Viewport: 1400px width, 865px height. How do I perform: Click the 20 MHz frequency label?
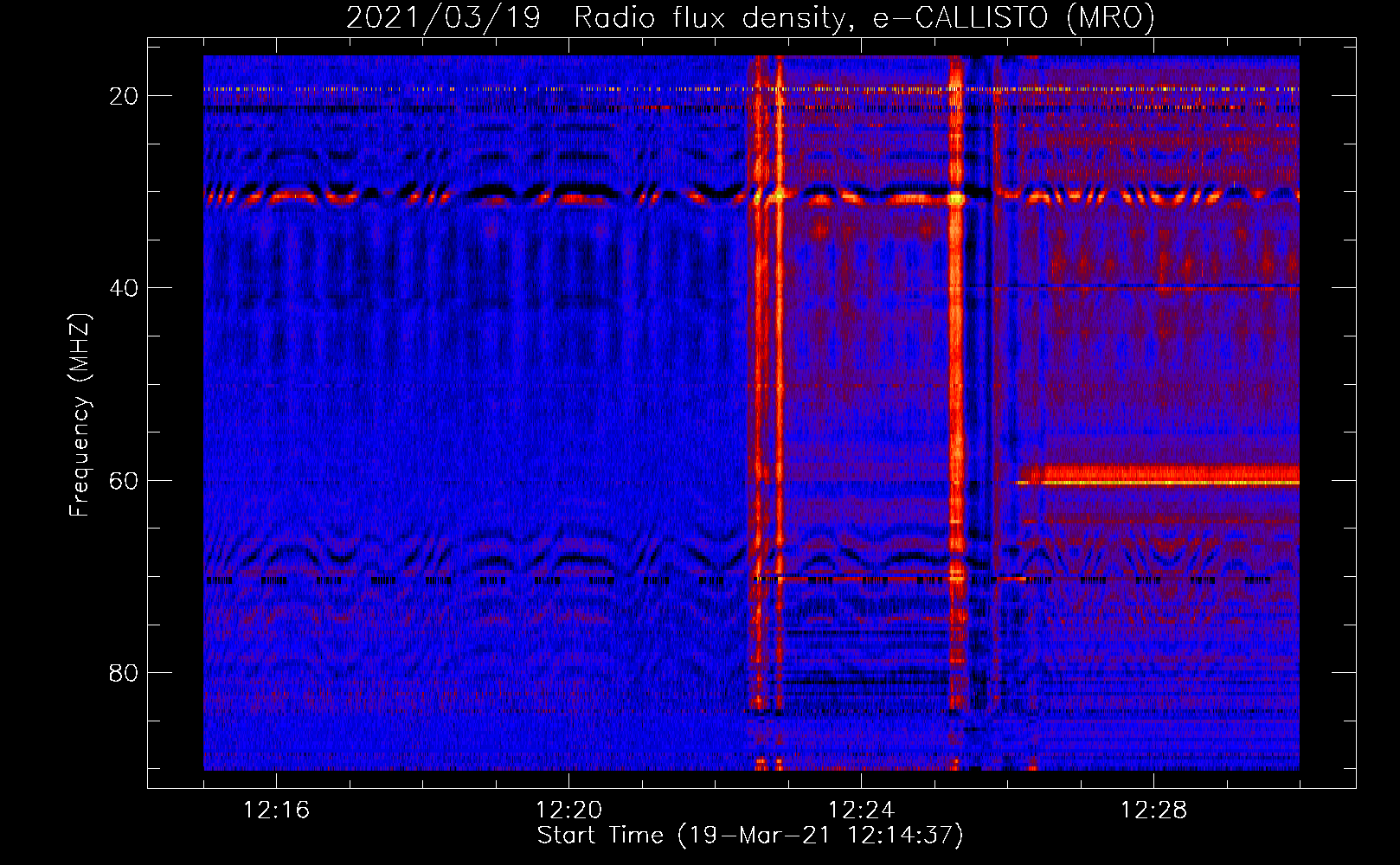point(124,96)
